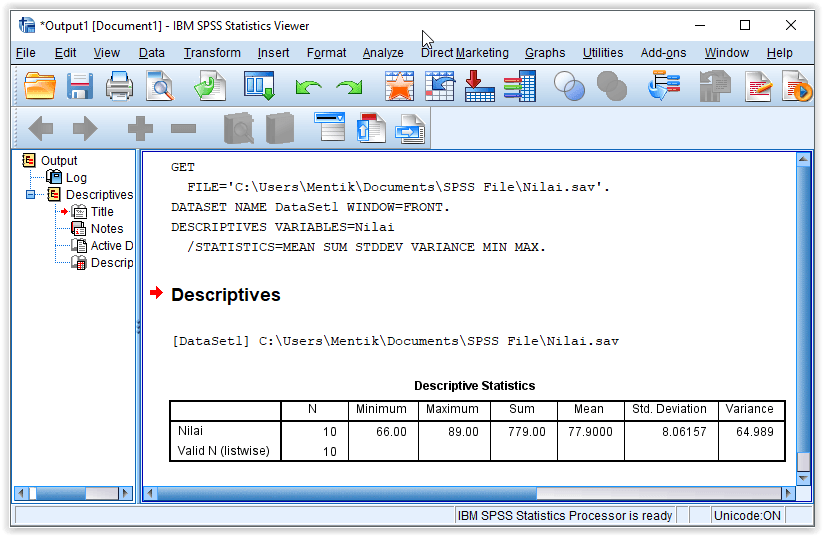
Task: Click the Select last output circles icon
Action: pos(569,86)
